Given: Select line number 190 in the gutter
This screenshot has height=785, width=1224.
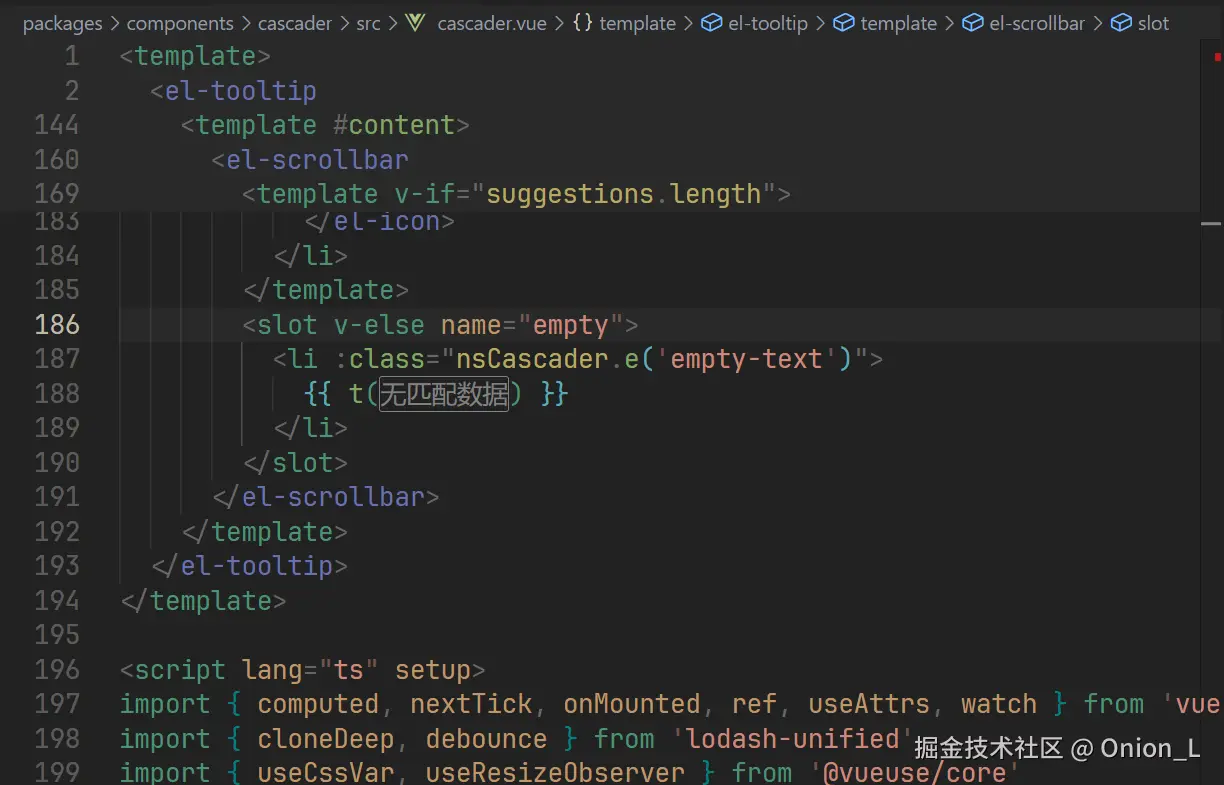Looking at the screenshot, I should point(57,463).
